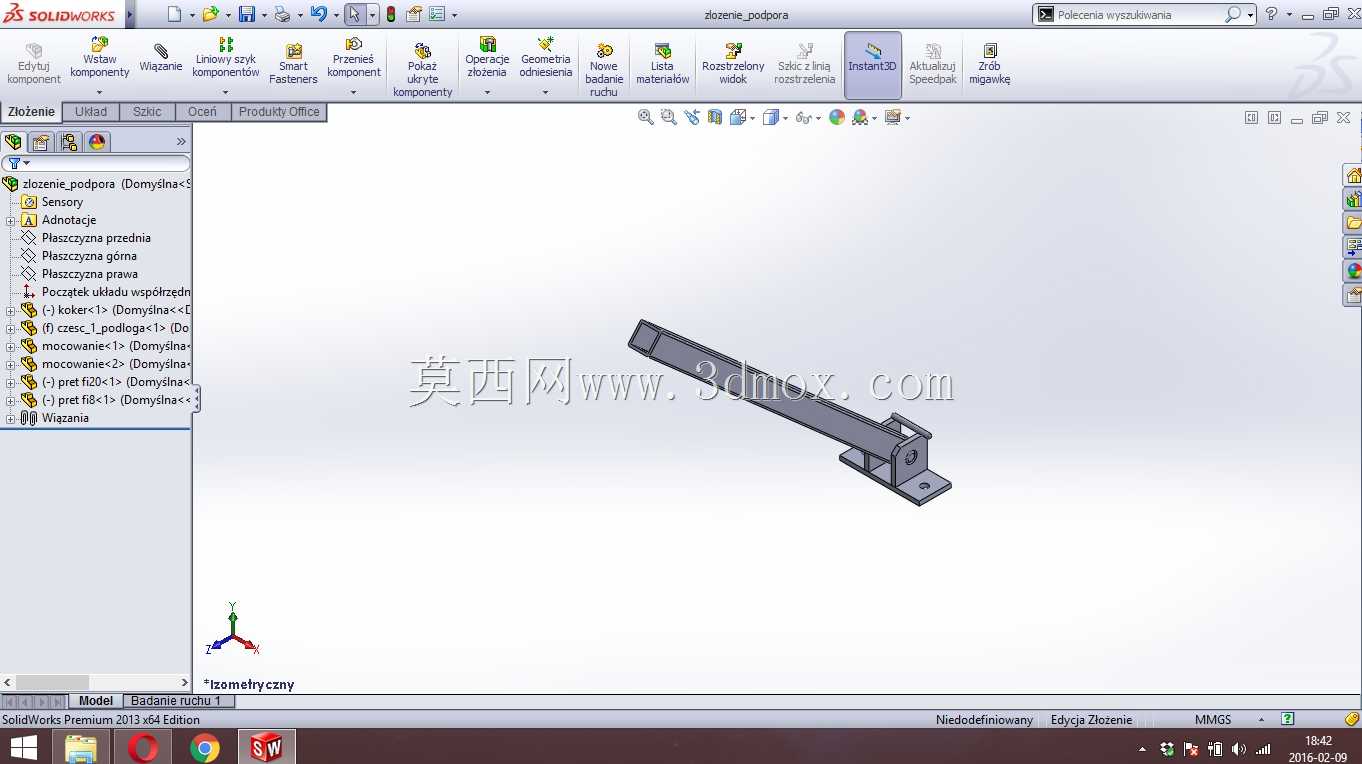Click the Geometria odniesienia tool

coord(546,59)
